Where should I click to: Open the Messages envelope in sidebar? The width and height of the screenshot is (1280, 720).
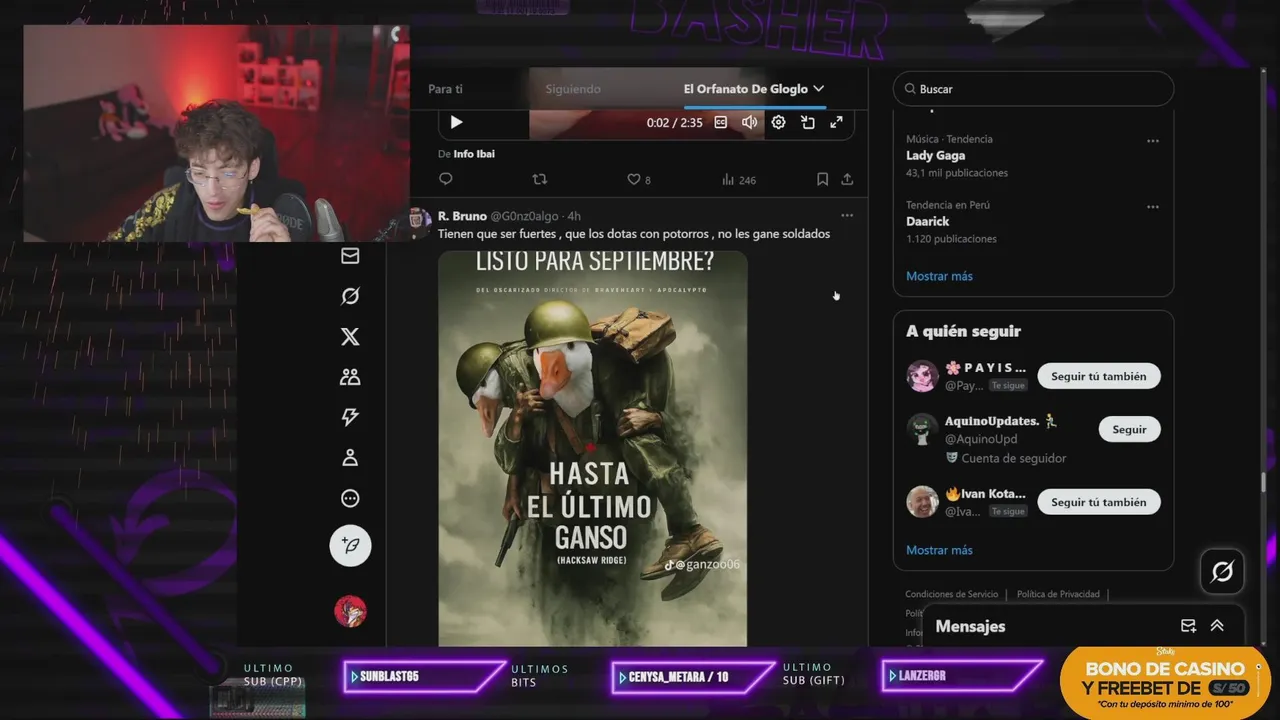(x=350, y=256)
